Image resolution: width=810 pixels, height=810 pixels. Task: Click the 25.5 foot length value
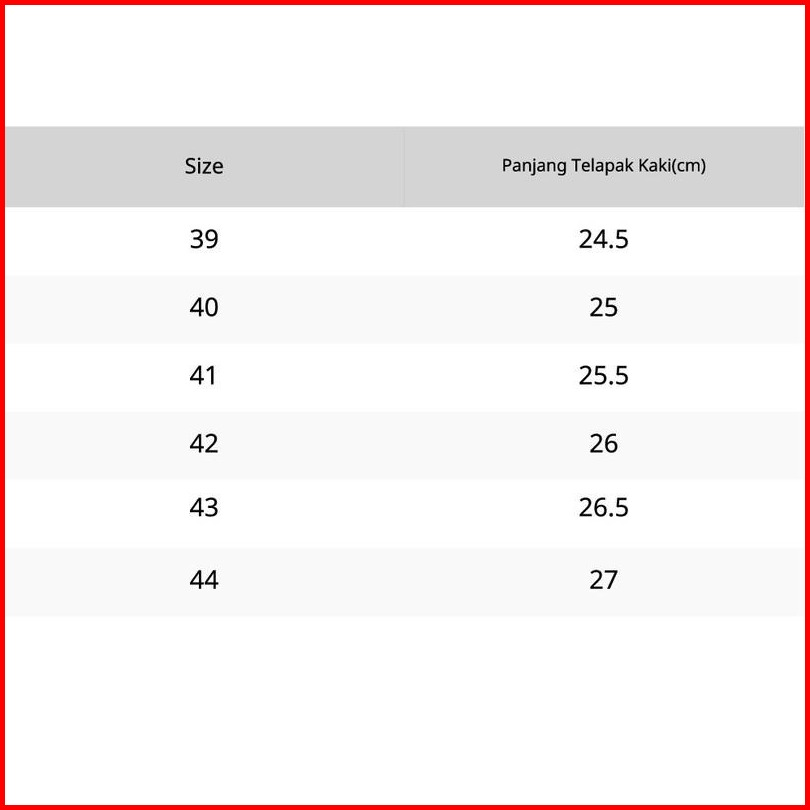pyautogui.click(x=603, y=376)
